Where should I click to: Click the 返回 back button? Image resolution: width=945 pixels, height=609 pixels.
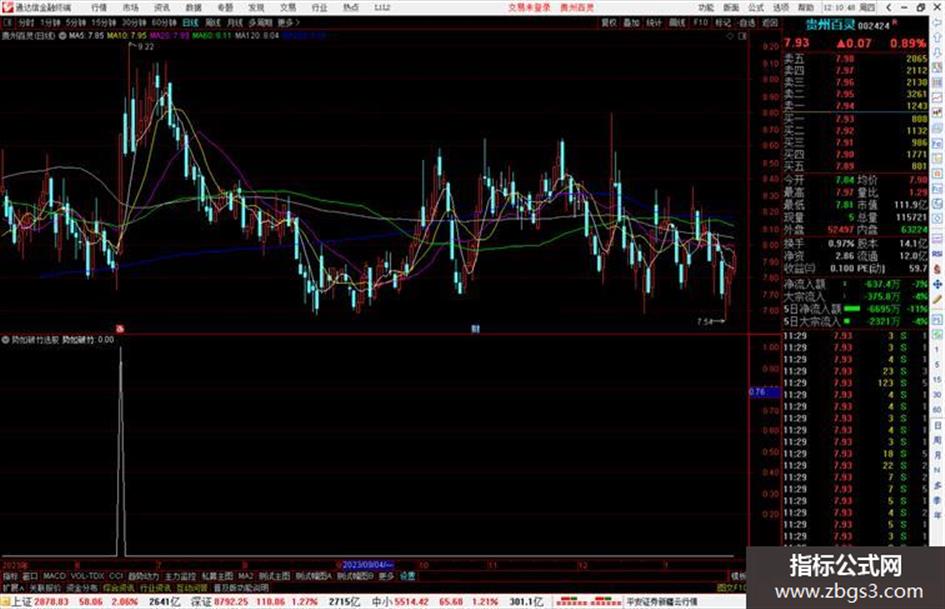point(770,22)
